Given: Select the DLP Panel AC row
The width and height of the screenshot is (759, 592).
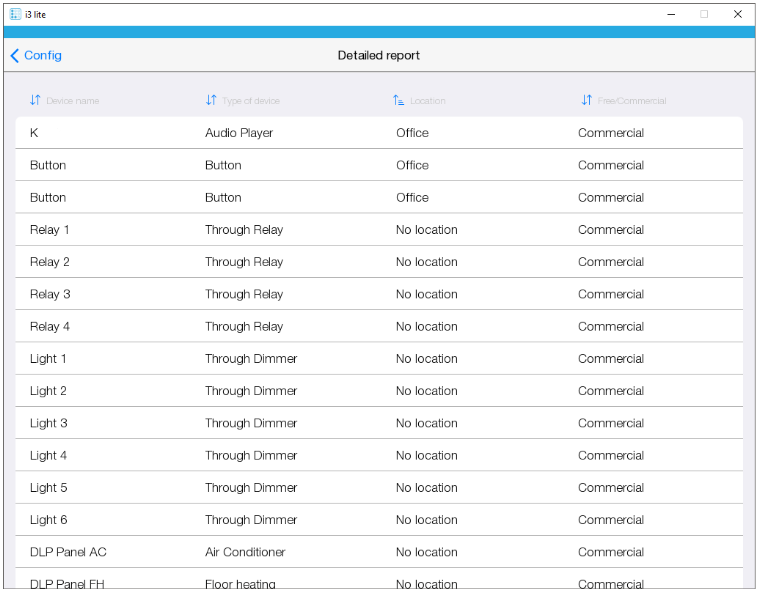Looking at the screenshot, I should 379,552.
